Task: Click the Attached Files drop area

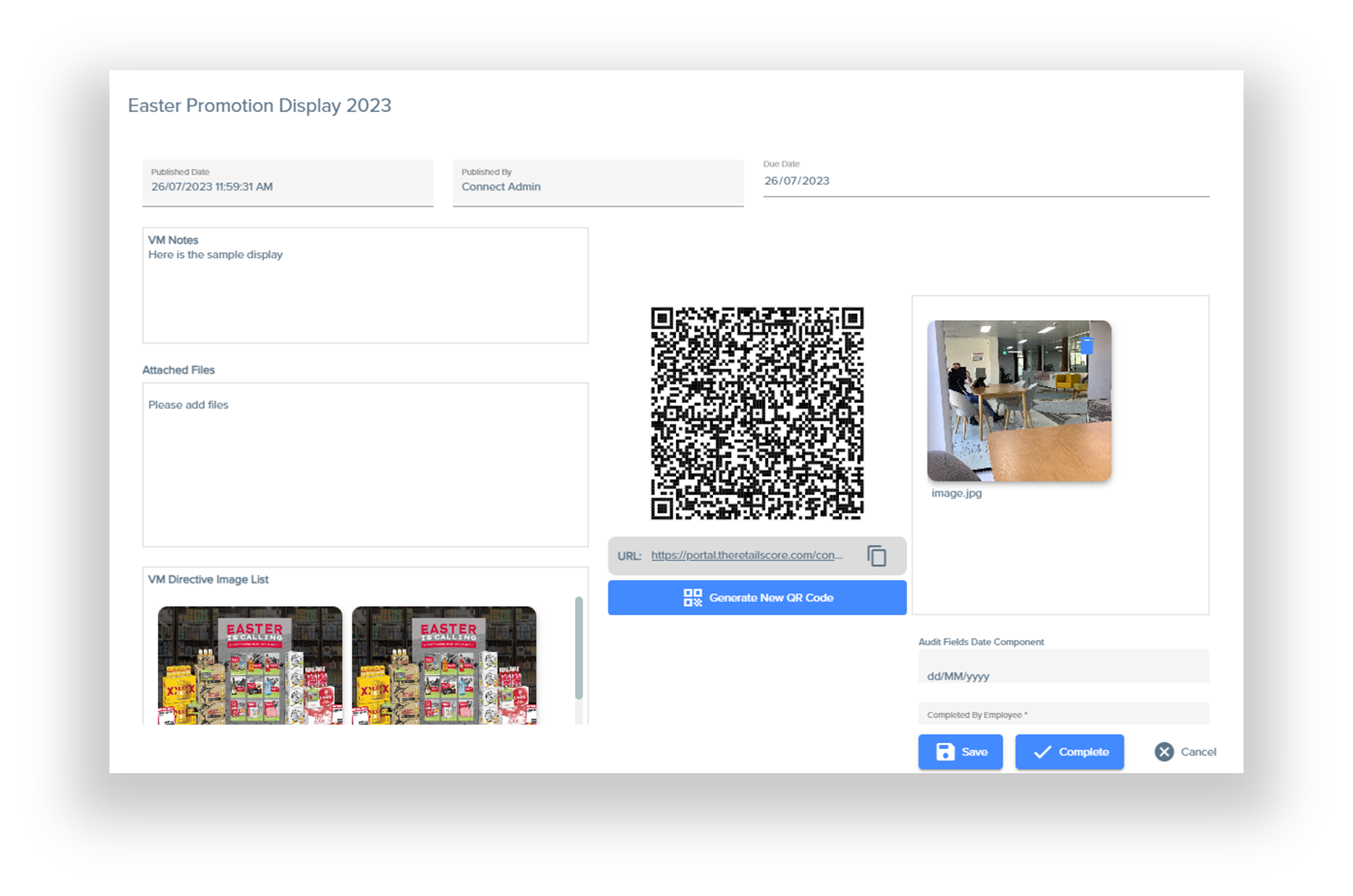Action: (365, 468)
